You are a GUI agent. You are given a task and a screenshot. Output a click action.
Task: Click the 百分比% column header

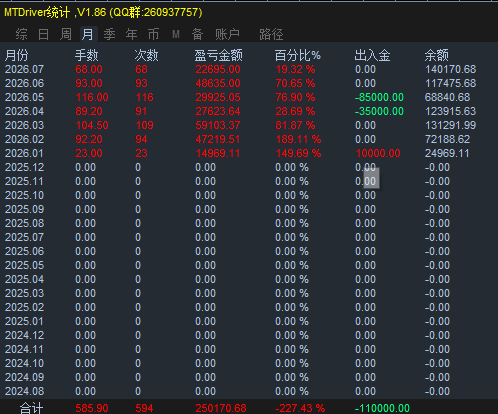pyautogui.click(x=298, y=55)
